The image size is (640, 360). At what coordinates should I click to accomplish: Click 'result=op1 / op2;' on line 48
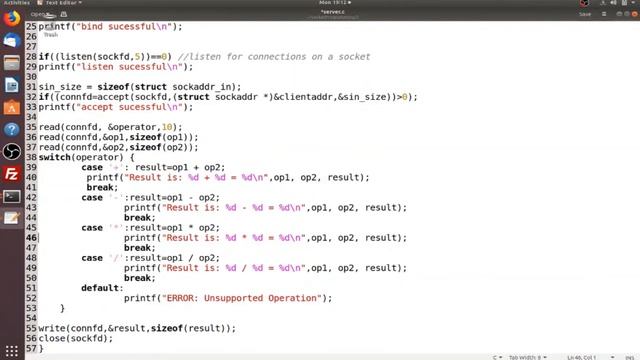[x=175, y=258]
